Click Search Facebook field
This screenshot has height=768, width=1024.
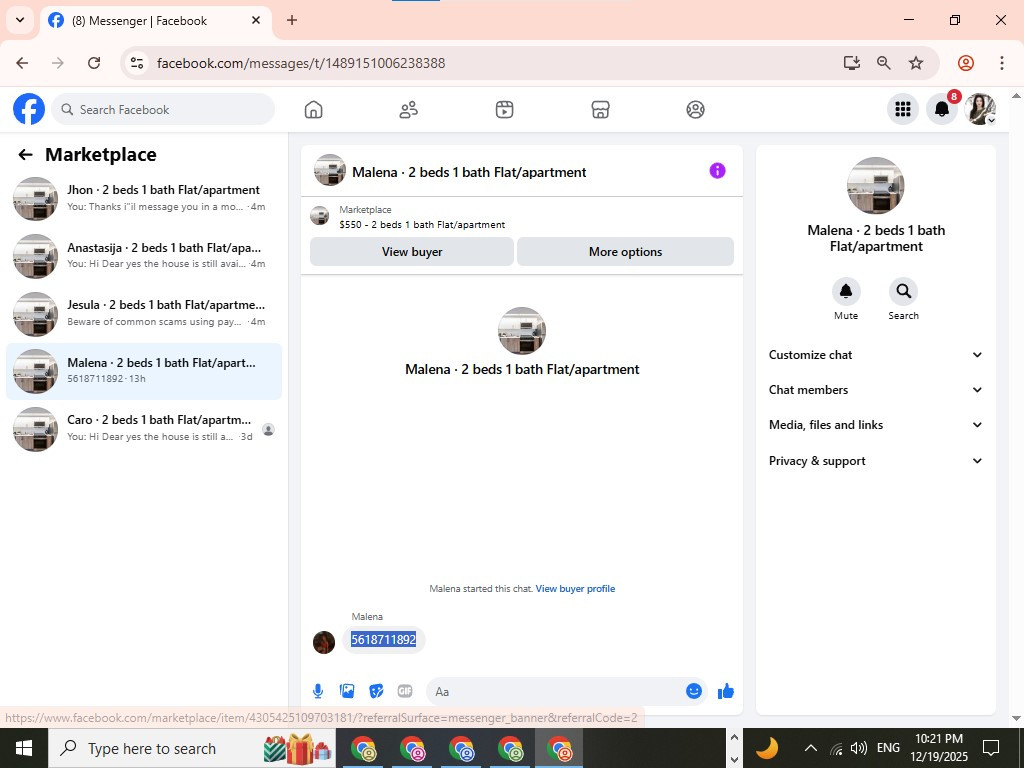(x=163, y=109)
